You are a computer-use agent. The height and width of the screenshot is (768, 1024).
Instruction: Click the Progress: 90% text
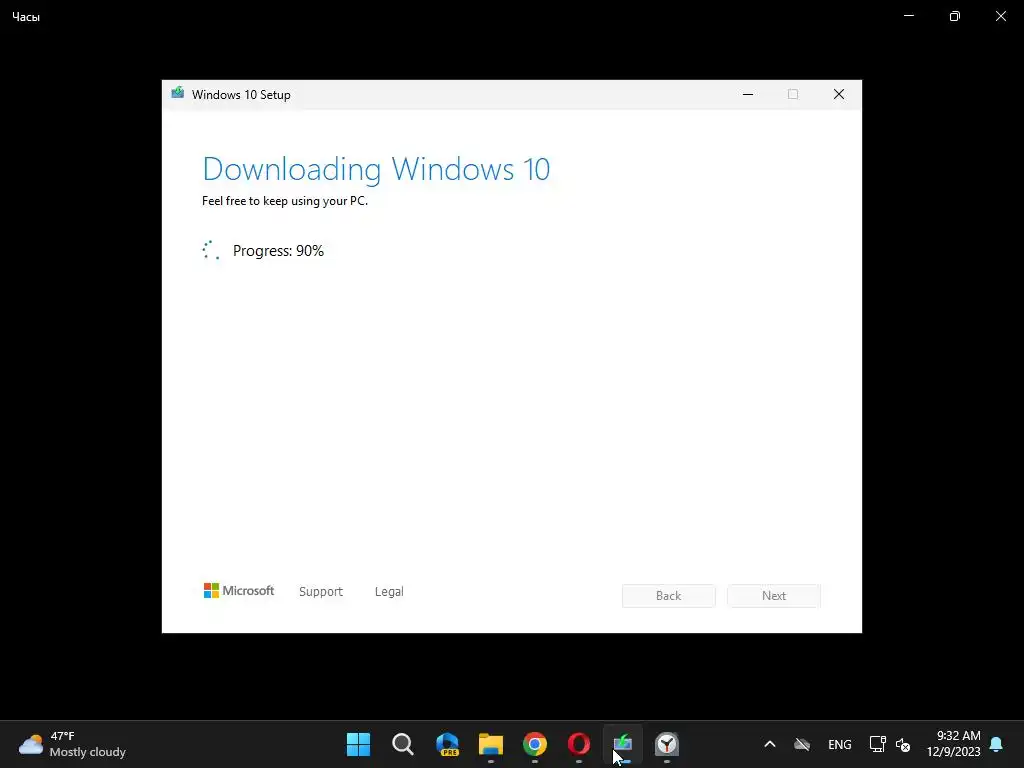[278, 251]
